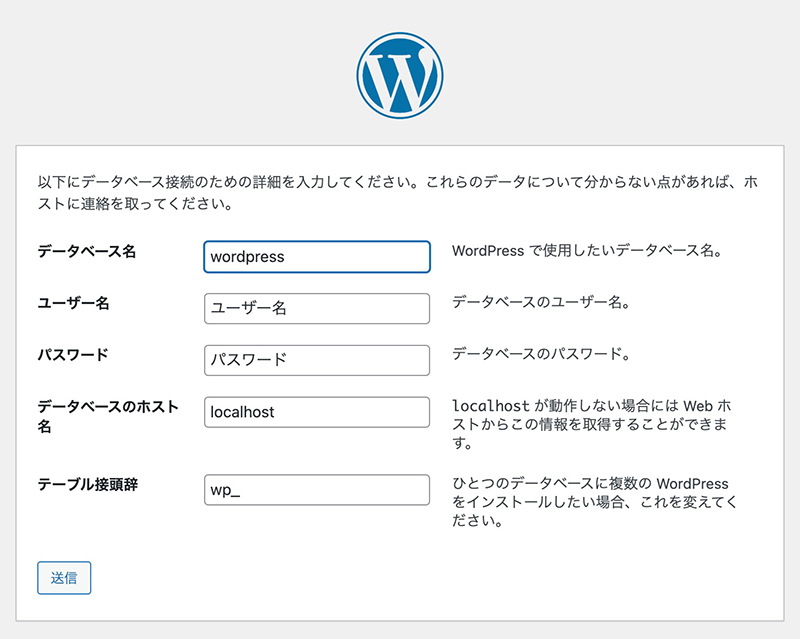Focus the データベース名 field containing wordpress
The width and height of the screenshot is (800, 639).
(316, 257)
